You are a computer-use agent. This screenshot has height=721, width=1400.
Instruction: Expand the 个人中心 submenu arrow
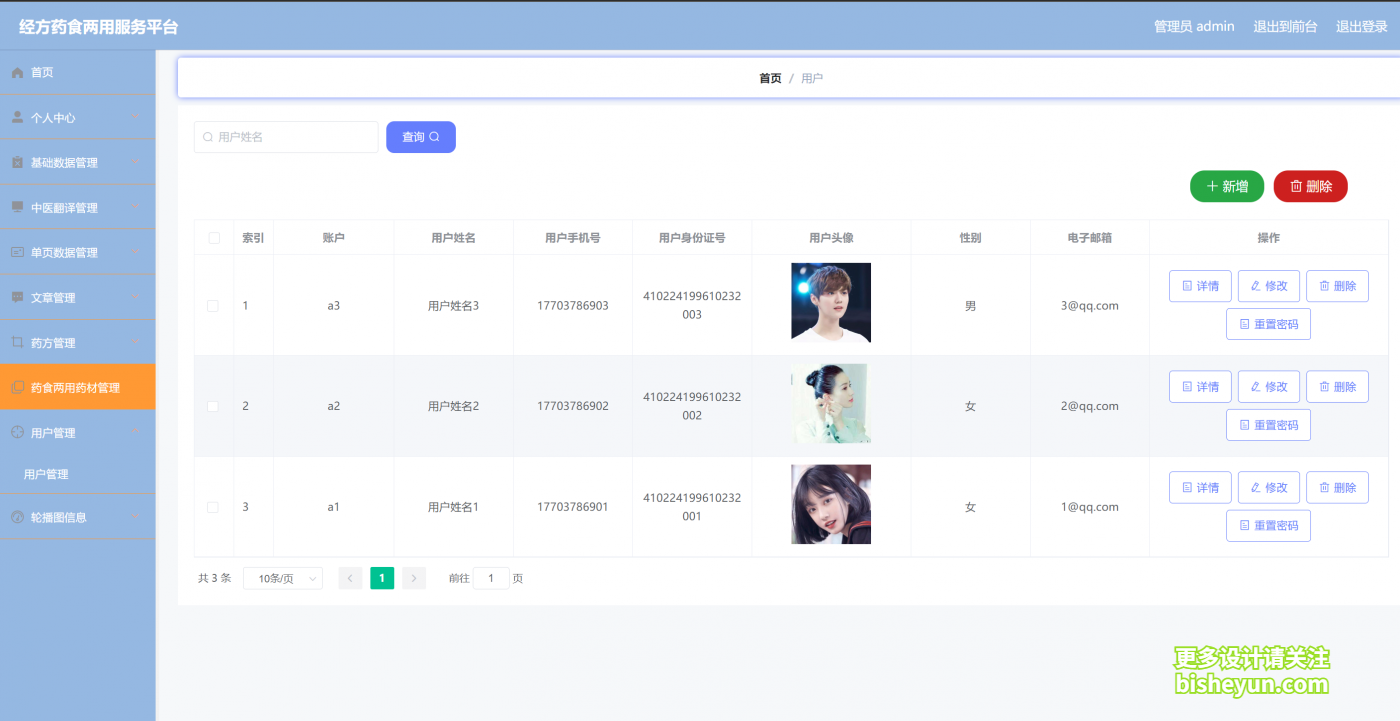pyautogui.click(x=135, y=117)
